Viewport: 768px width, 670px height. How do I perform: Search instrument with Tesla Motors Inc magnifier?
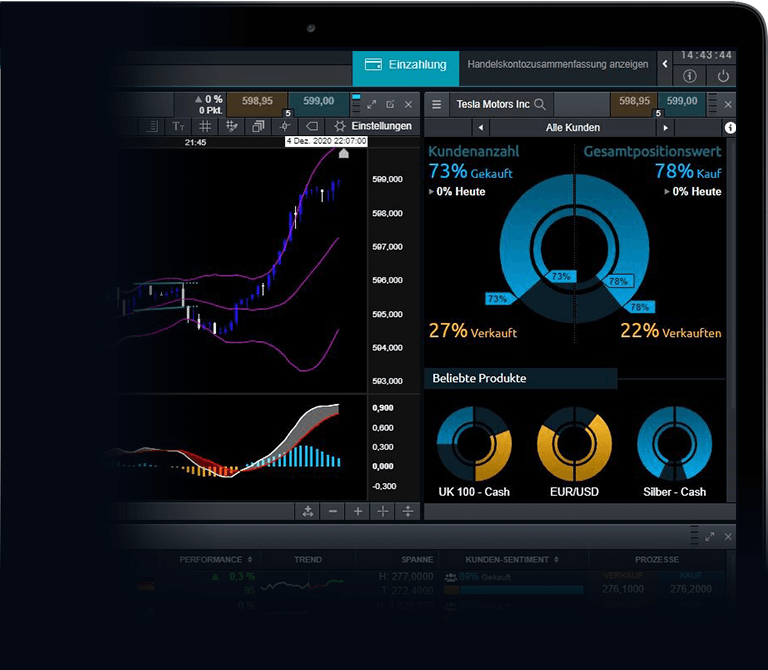tap(540, 104)
